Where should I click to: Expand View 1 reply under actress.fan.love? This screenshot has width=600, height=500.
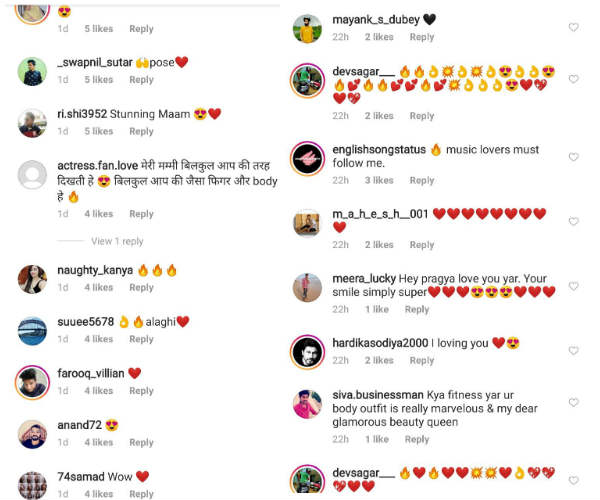click(x=117, y=241)
